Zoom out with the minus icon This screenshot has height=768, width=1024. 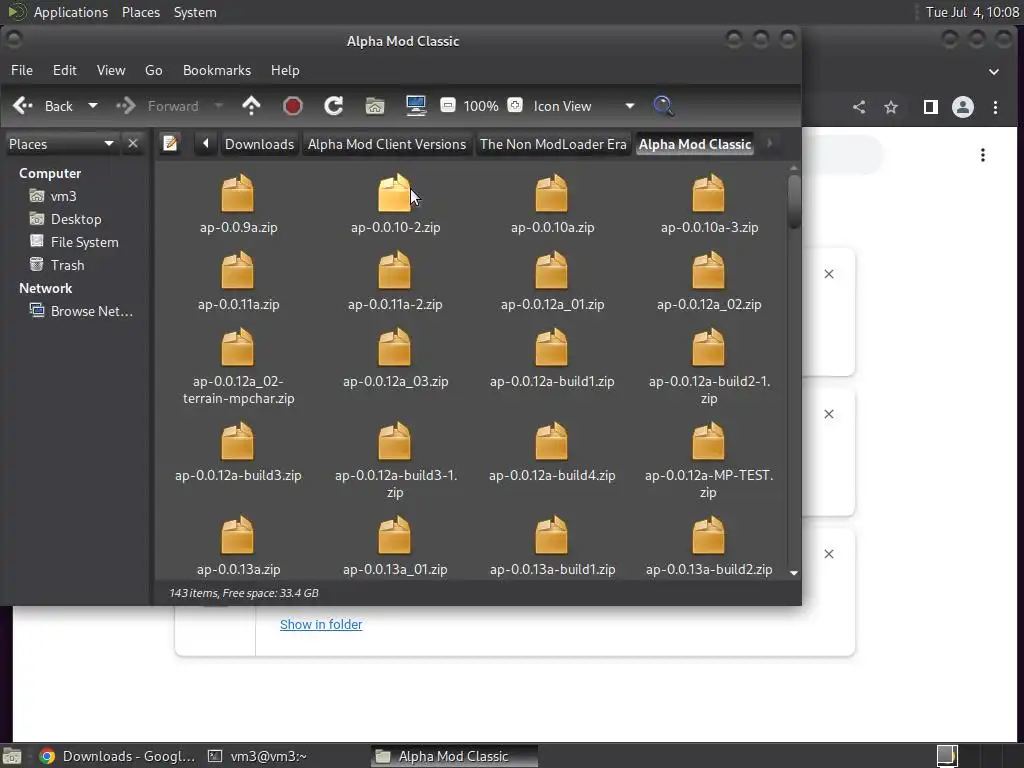click(448, 105)
